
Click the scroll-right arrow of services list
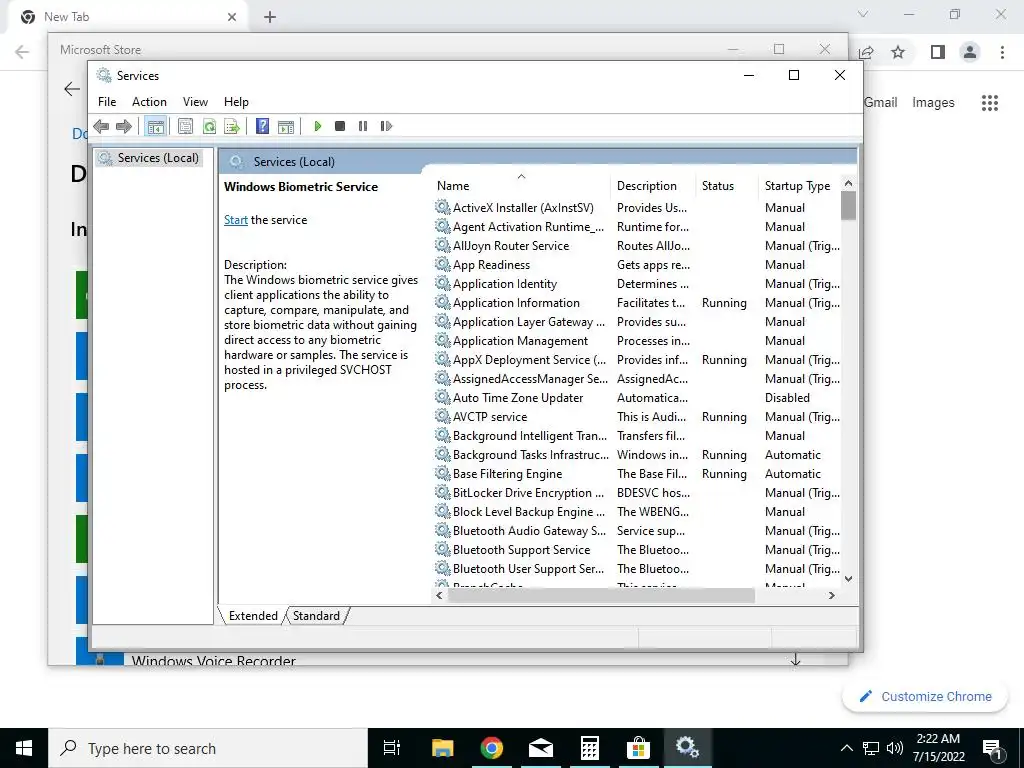tap(831, 595)
